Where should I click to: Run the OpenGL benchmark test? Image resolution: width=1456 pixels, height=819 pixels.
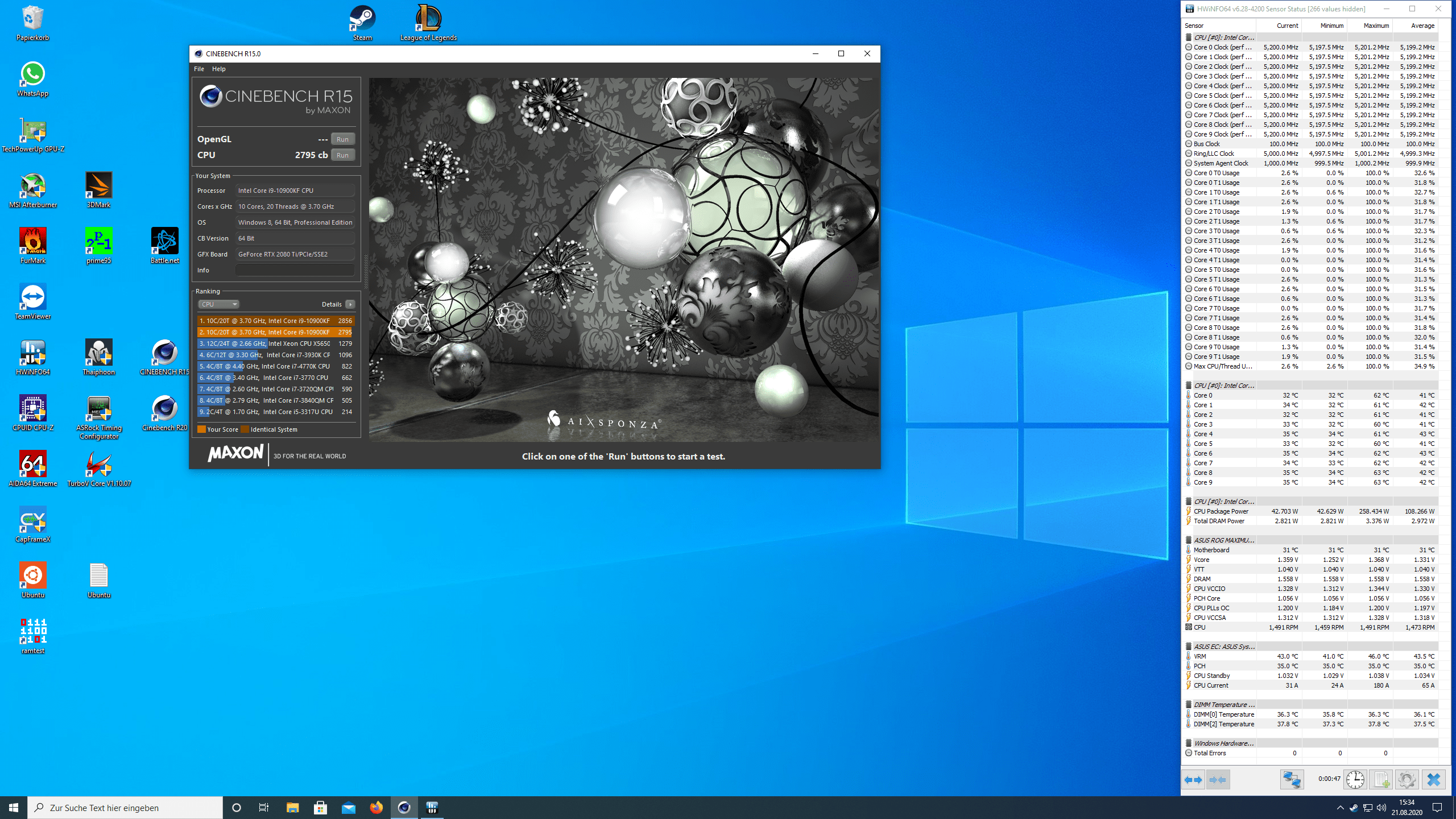[342, 139]
